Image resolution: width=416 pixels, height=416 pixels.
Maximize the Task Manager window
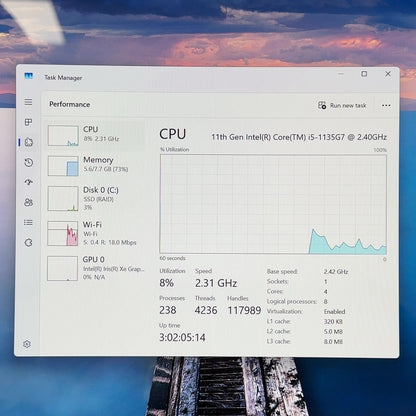point(364,74)
